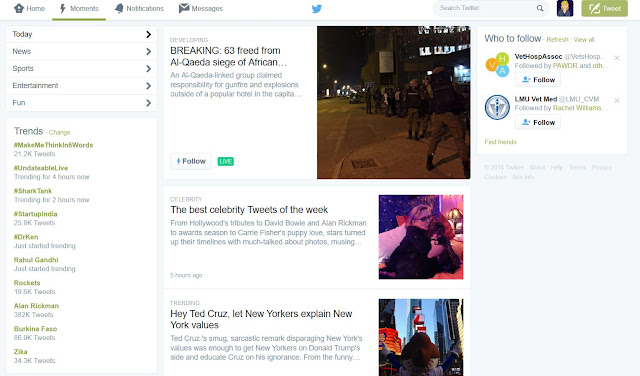Click the search magnifier icon
640x376 pixels.
click(540, 8)
